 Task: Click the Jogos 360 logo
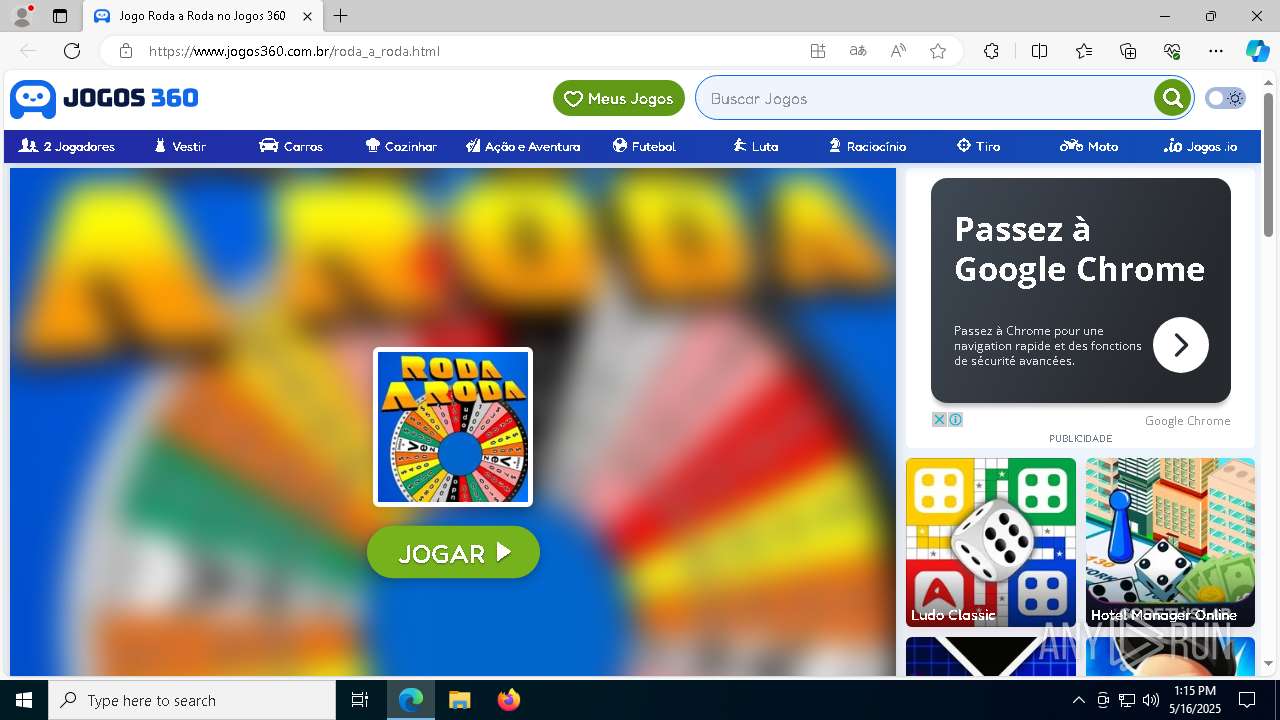(104, 98)
